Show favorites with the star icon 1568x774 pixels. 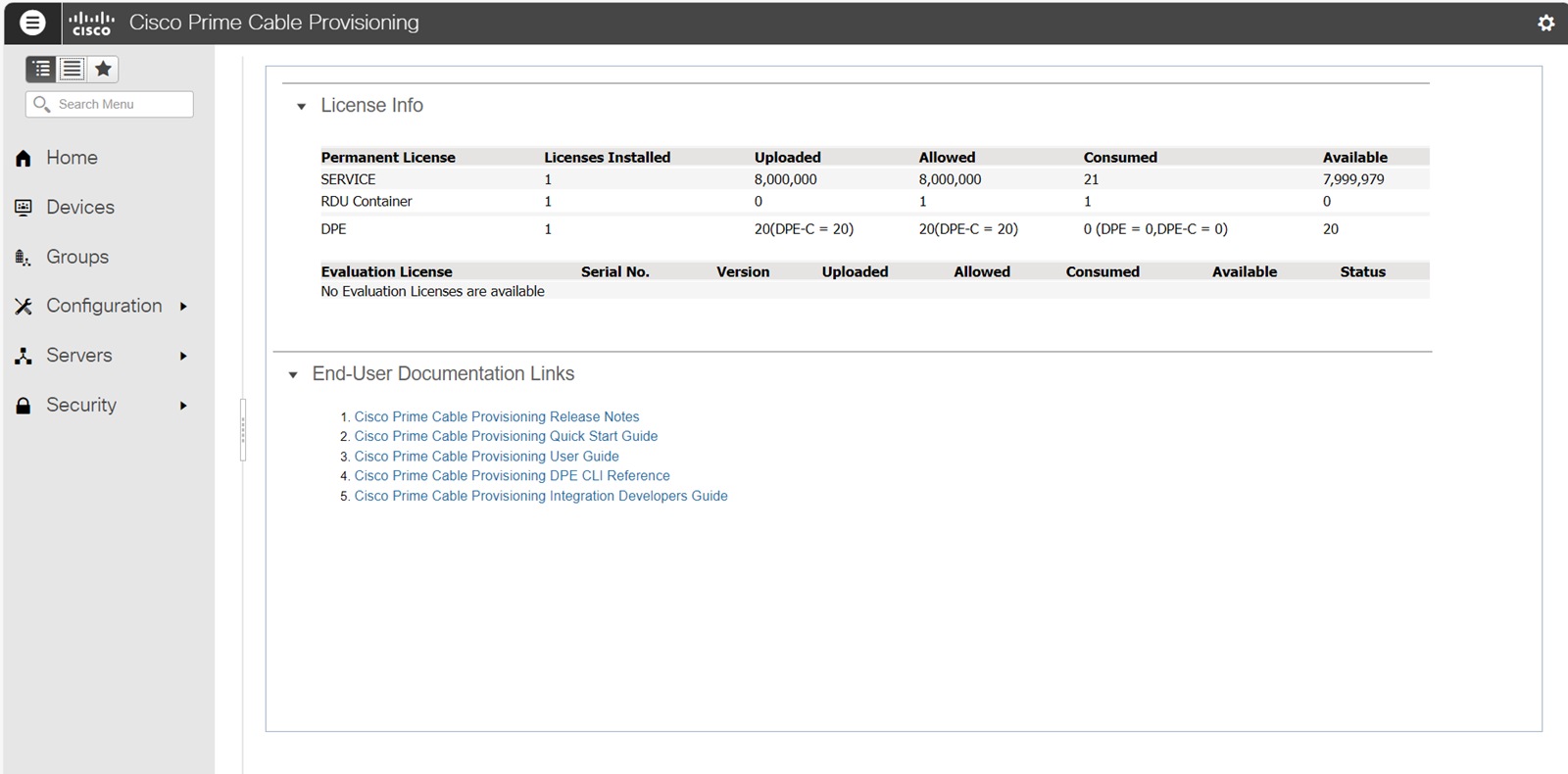coord(103,69)
